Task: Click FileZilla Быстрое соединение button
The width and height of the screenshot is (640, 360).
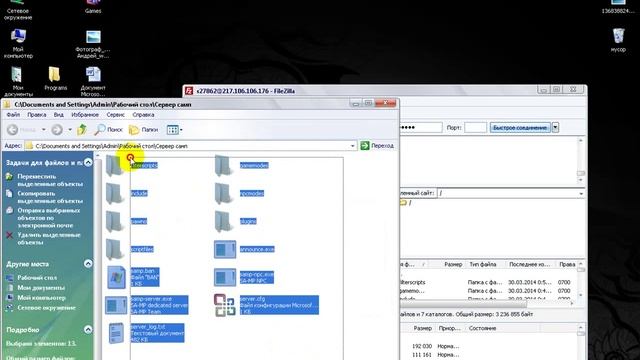Action: [x=520, y=127]
